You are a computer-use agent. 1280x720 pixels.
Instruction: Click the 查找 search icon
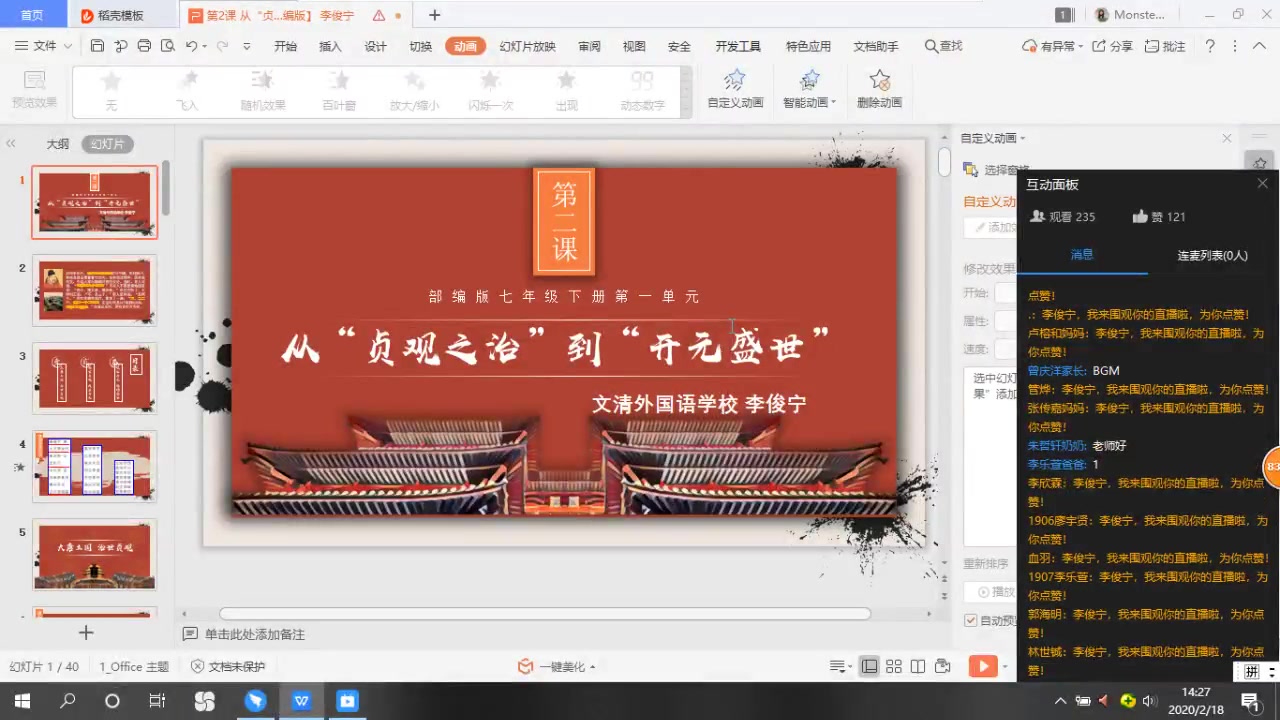tap(943, 46)
